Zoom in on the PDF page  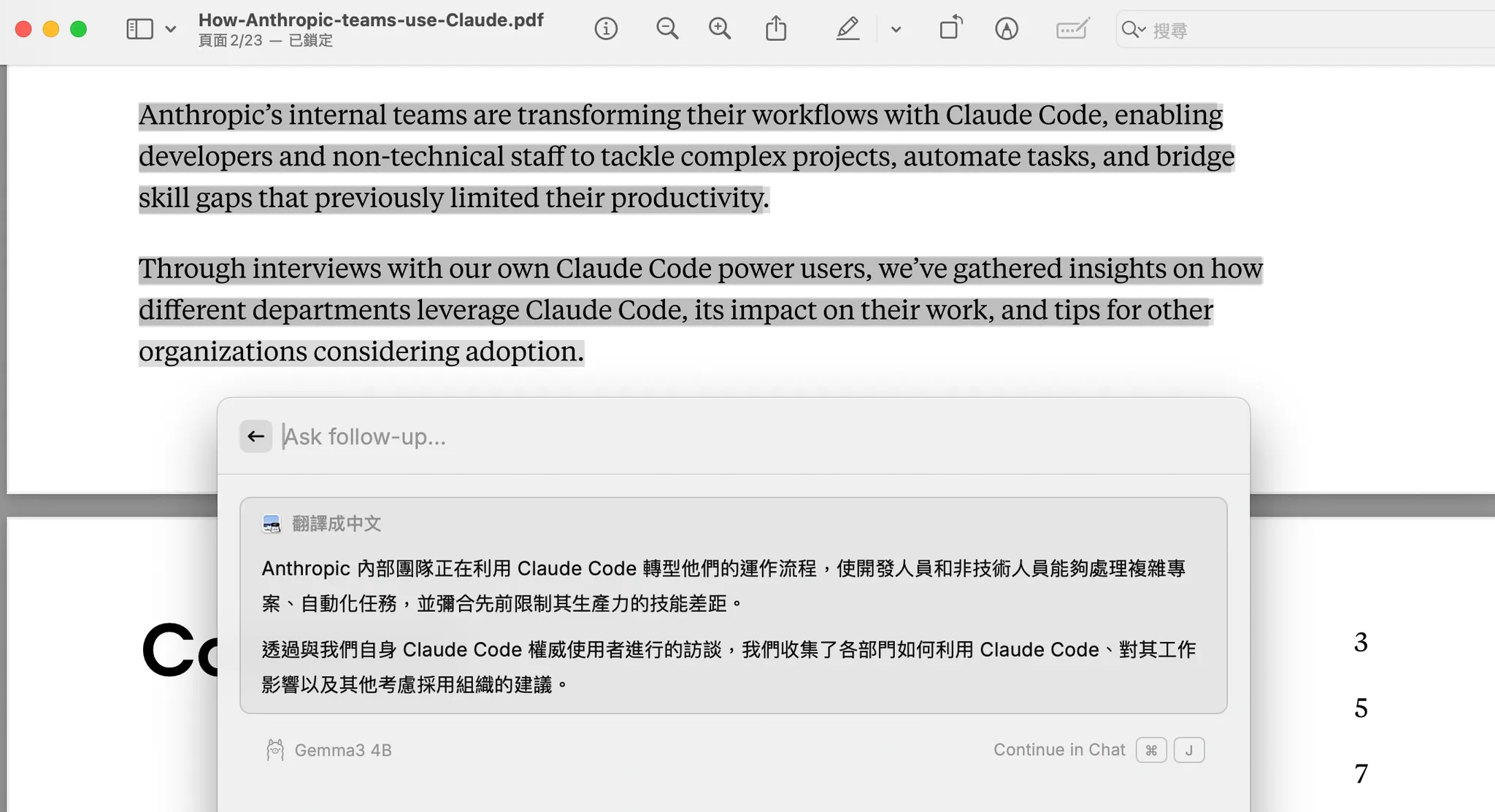point(720,29)
